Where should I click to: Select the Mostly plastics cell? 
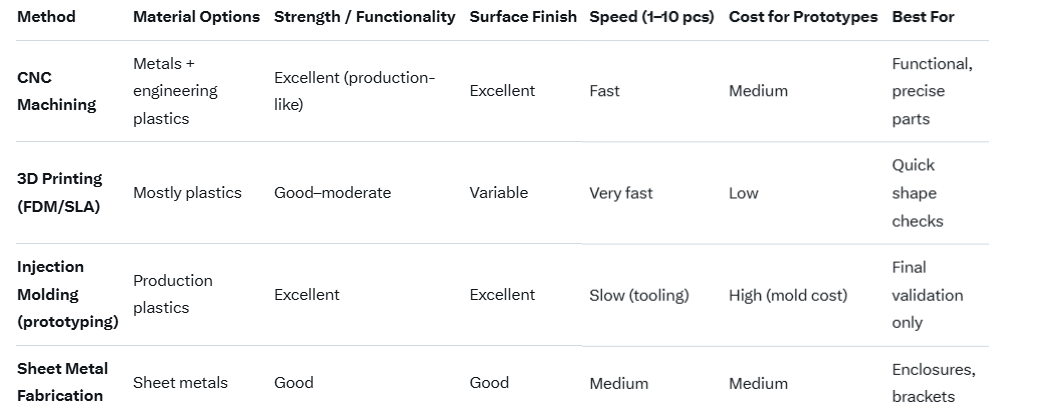pos(187,193)
